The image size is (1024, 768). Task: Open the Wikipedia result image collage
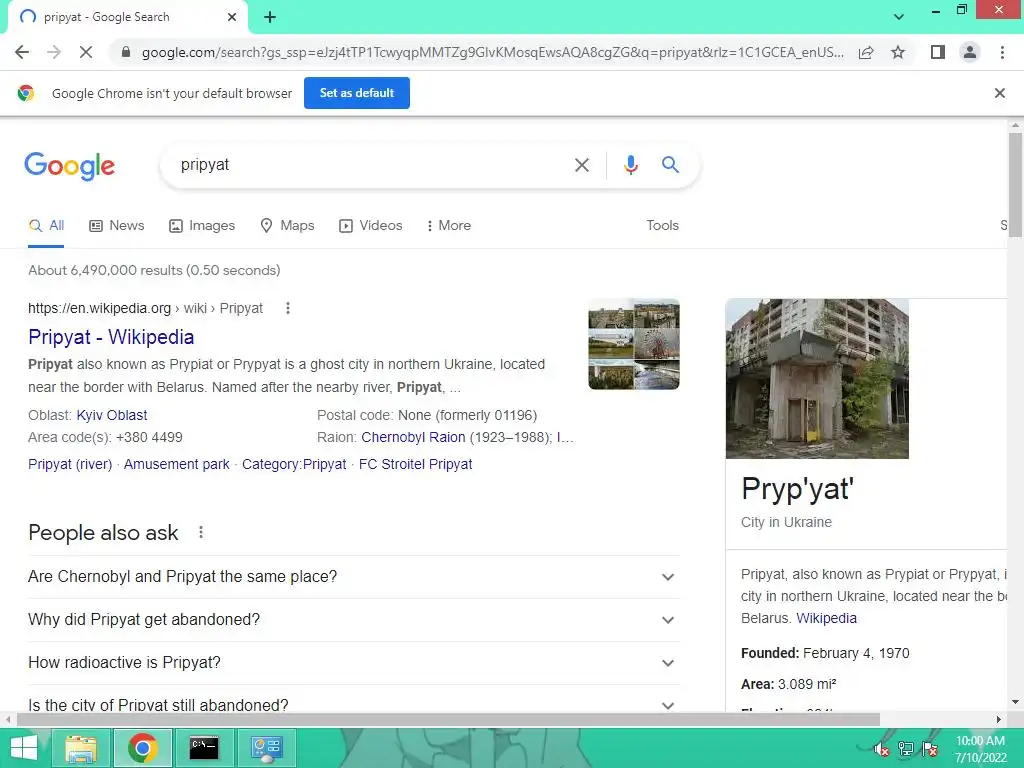click(x=633, y=344)
